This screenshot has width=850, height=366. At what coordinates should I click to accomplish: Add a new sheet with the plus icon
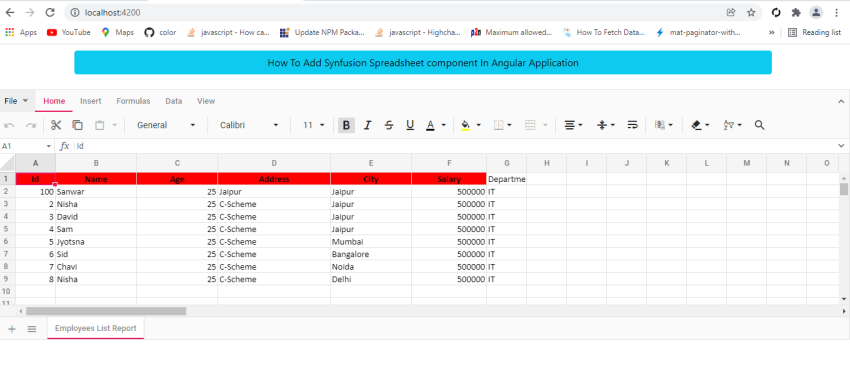coord(12,329)
